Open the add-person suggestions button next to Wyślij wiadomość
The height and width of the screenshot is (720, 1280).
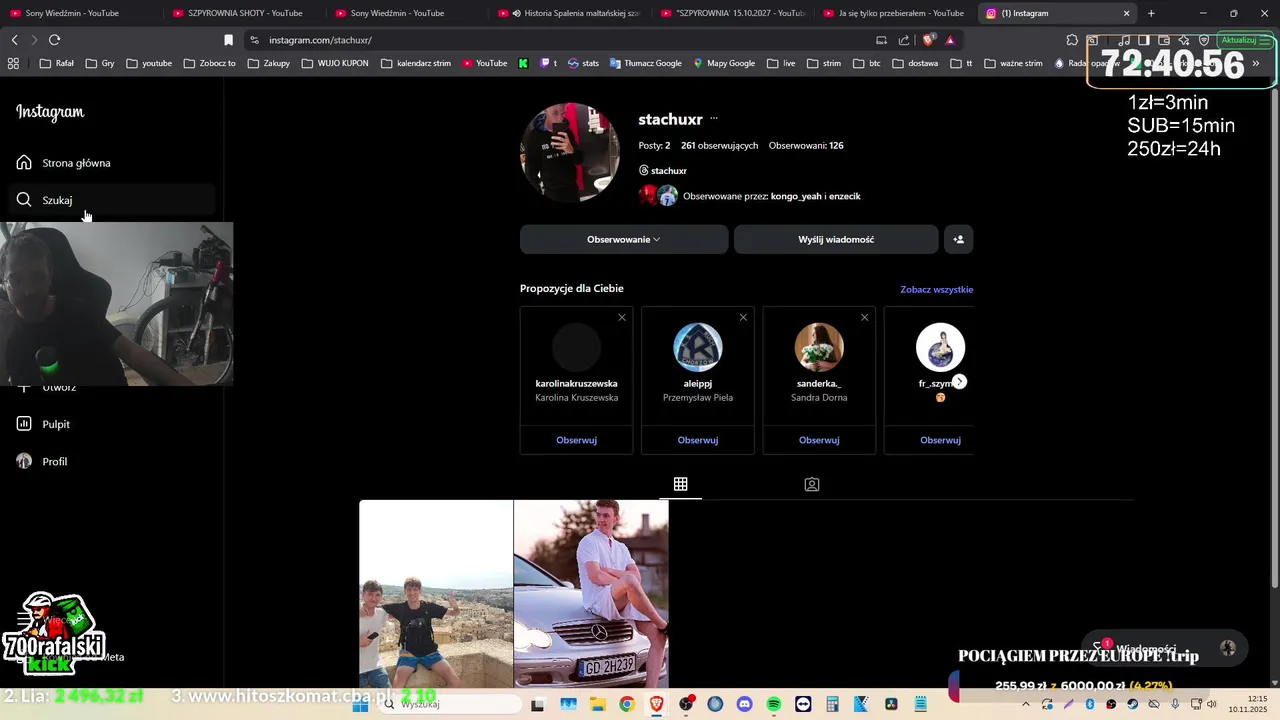coord(958,239)
